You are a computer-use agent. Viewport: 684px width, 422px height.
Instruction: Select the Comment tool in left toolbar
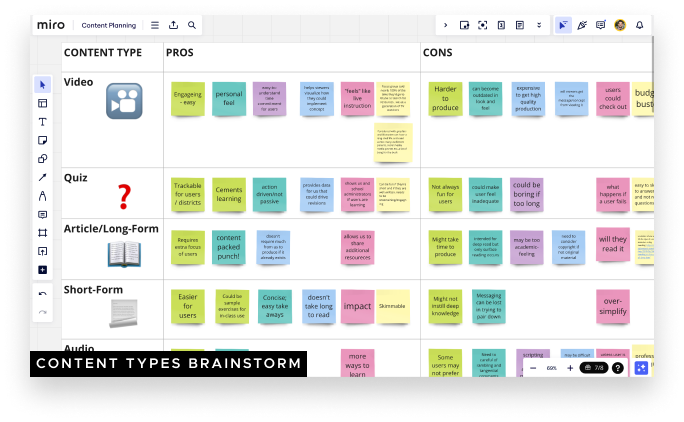42,214
